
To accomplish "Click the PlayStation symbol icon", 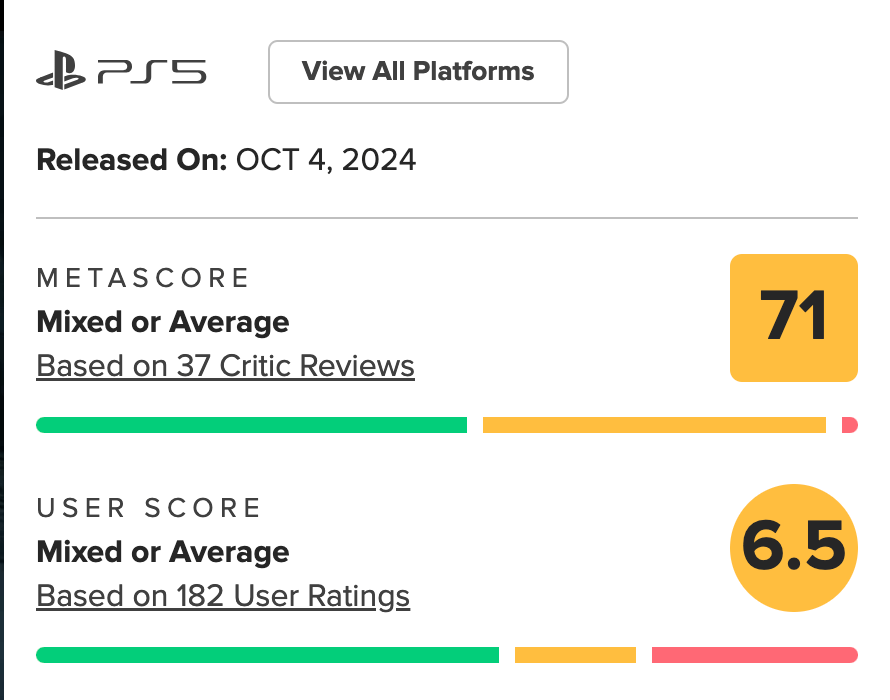I will click(63, 73).
